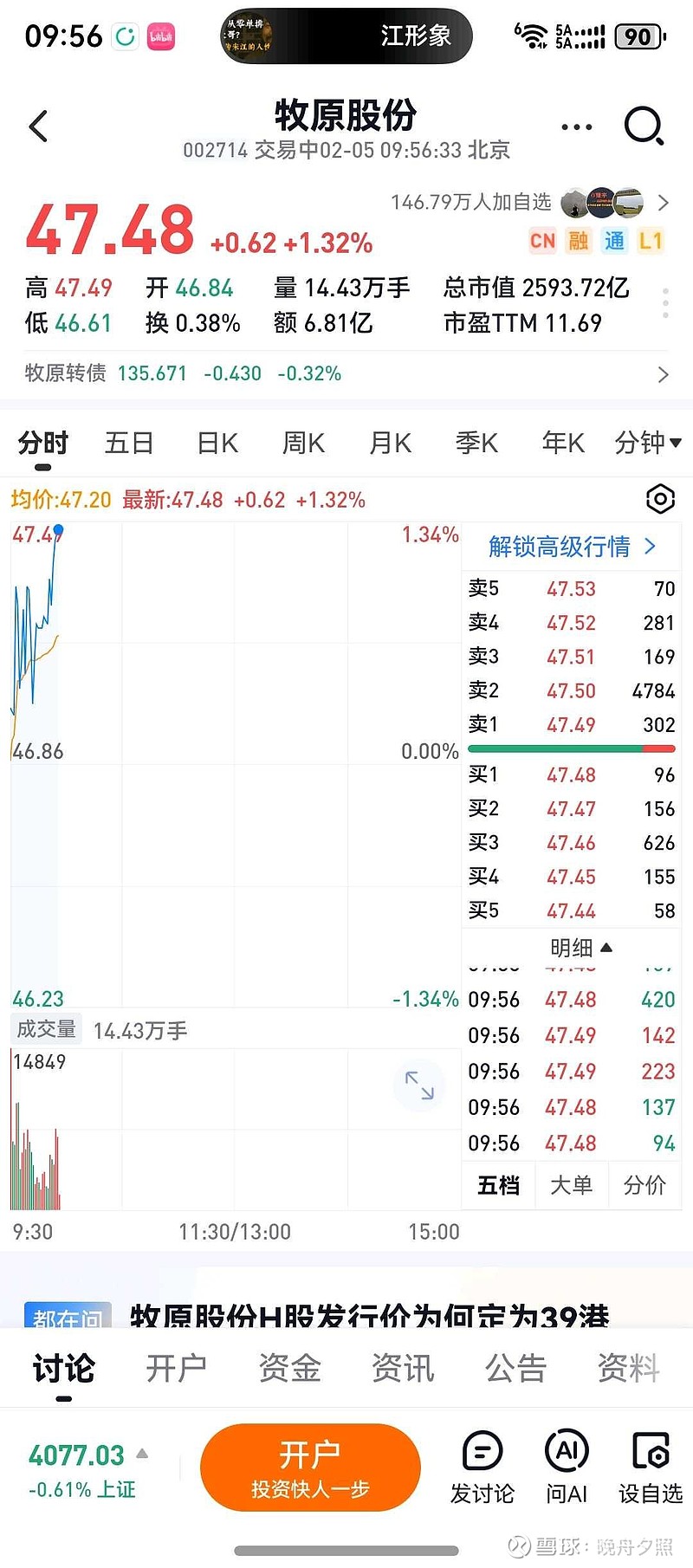Screen dimensions: 693x1568
Task: Open the search magnifier icon
Action: click(x=644, y=127)
